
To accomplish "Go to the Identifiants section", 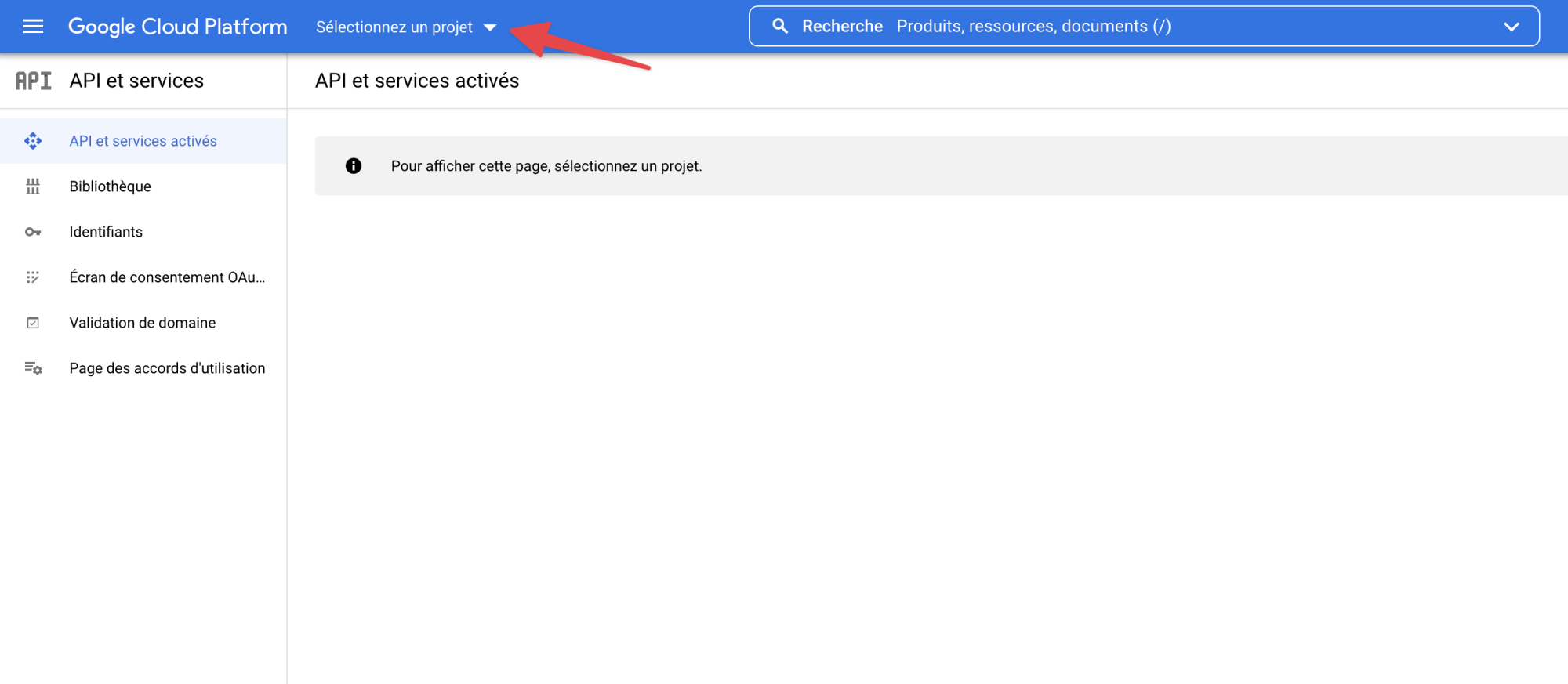I will [x=106, y=232].
